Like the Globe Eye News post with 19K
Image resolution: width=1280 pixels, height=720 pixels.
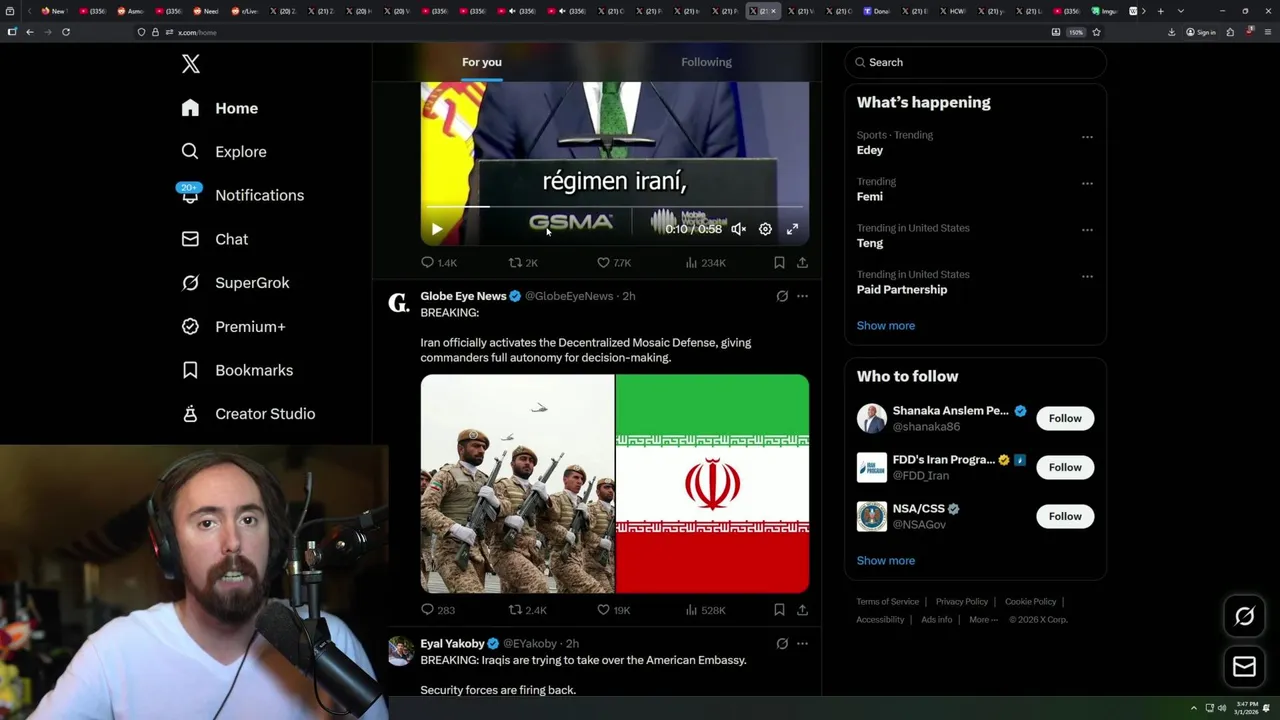tap(613, 610)
